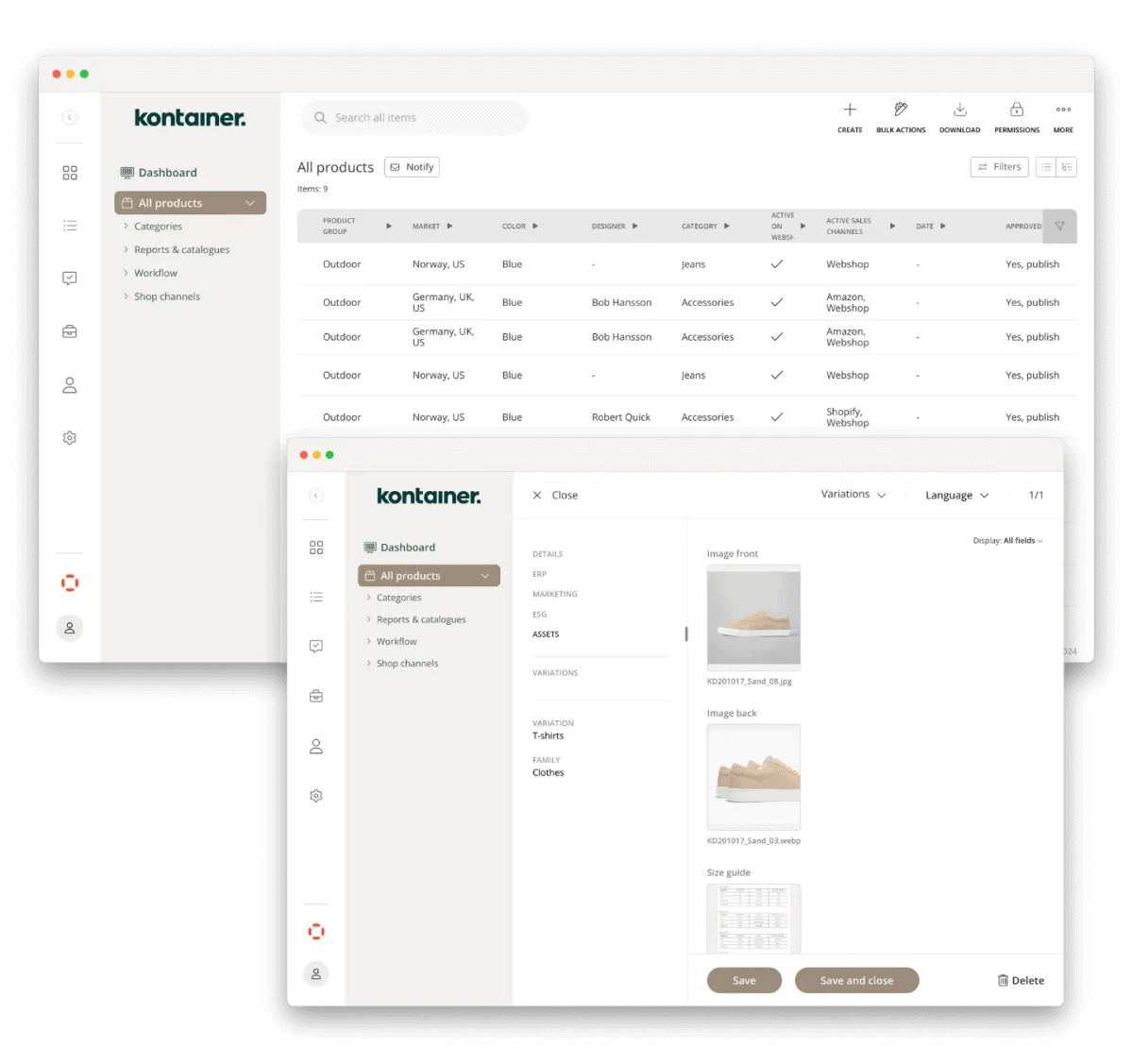The height and width of the screenshot is (1064, 1133).
Task: Open the Permissions lock icon
Action: 1017,110
